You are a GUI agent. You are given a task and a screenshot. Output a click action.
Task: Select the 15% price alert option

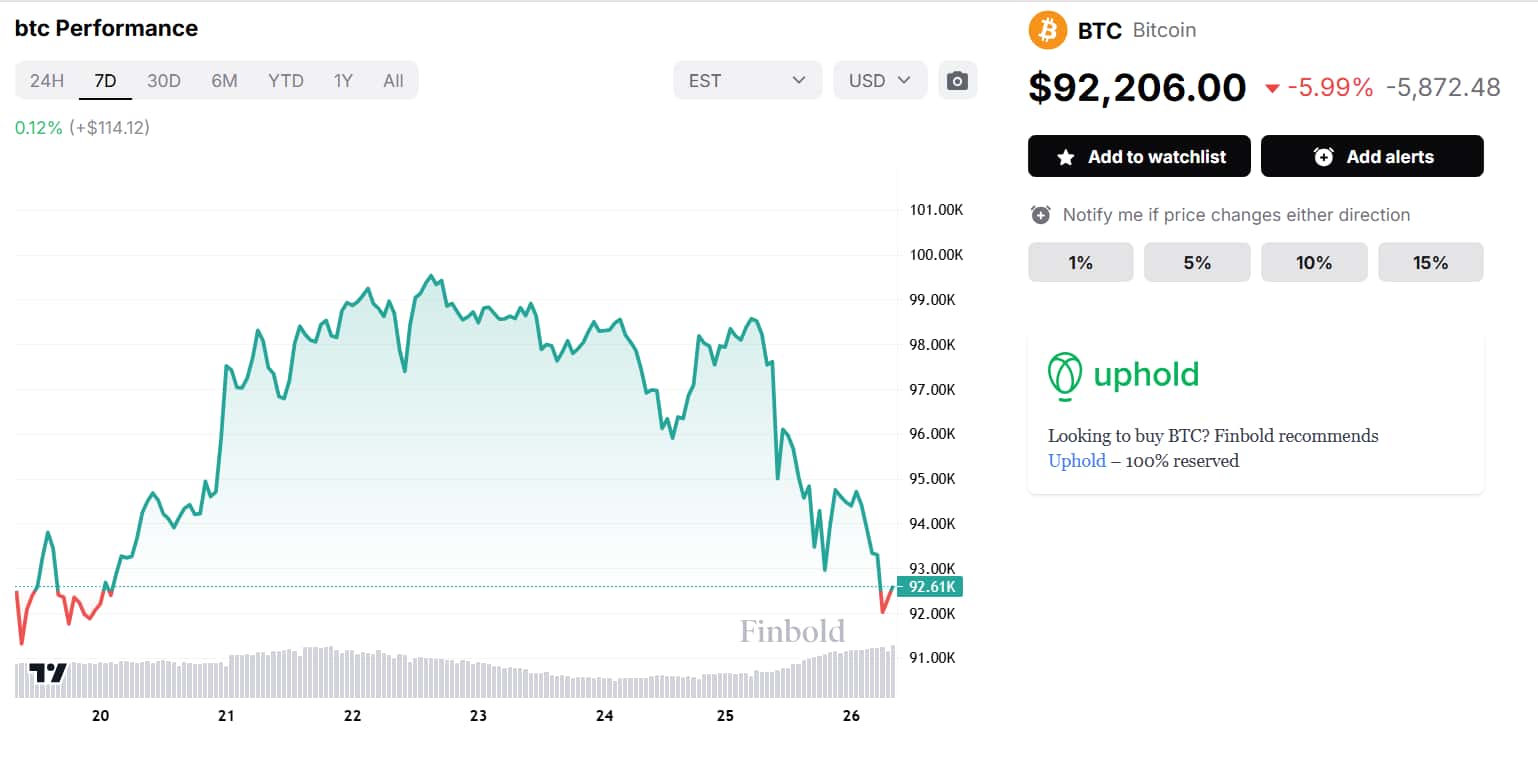click(x=1430, y=263)
